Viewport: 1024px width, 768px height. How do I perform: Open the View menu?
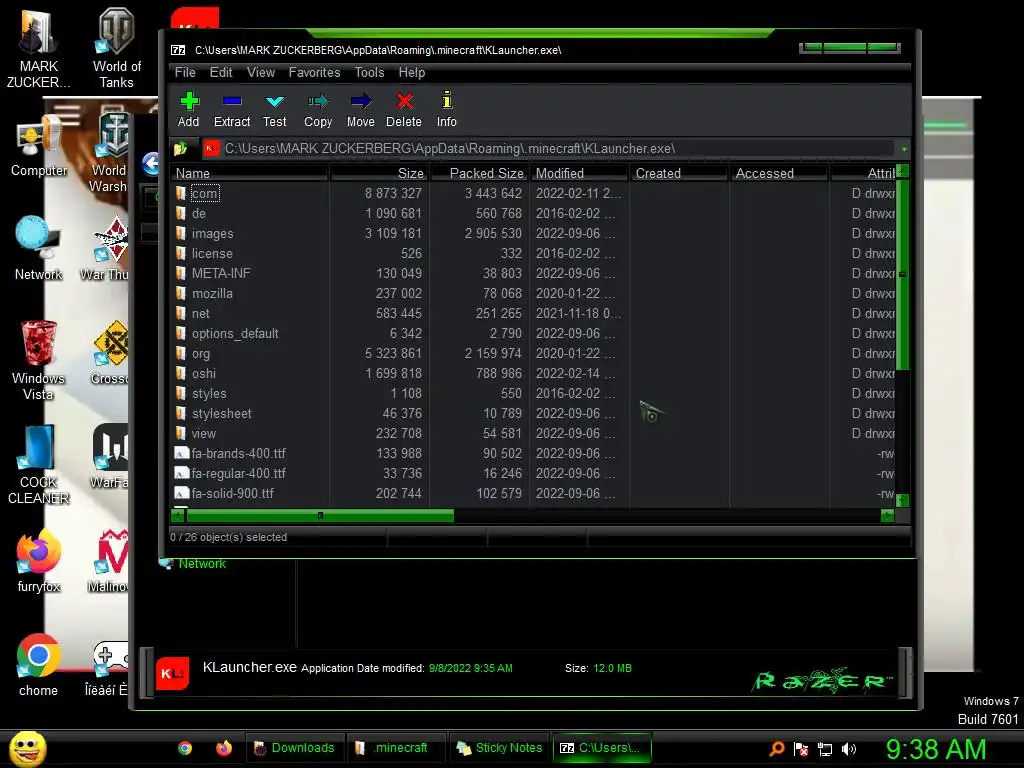pos(261,72)
